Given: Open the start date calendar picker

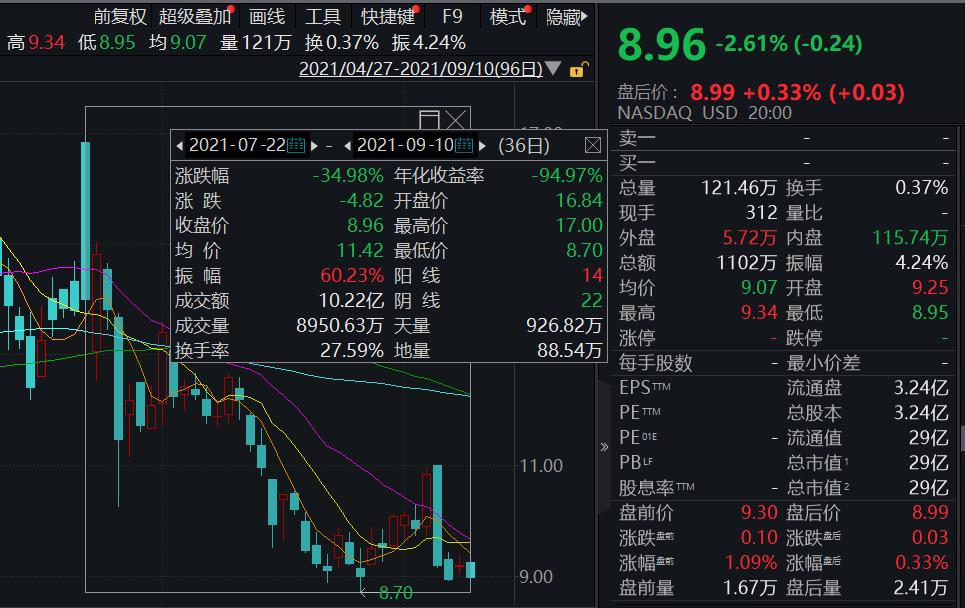Looking at the screenshot, I should (296, 145).
